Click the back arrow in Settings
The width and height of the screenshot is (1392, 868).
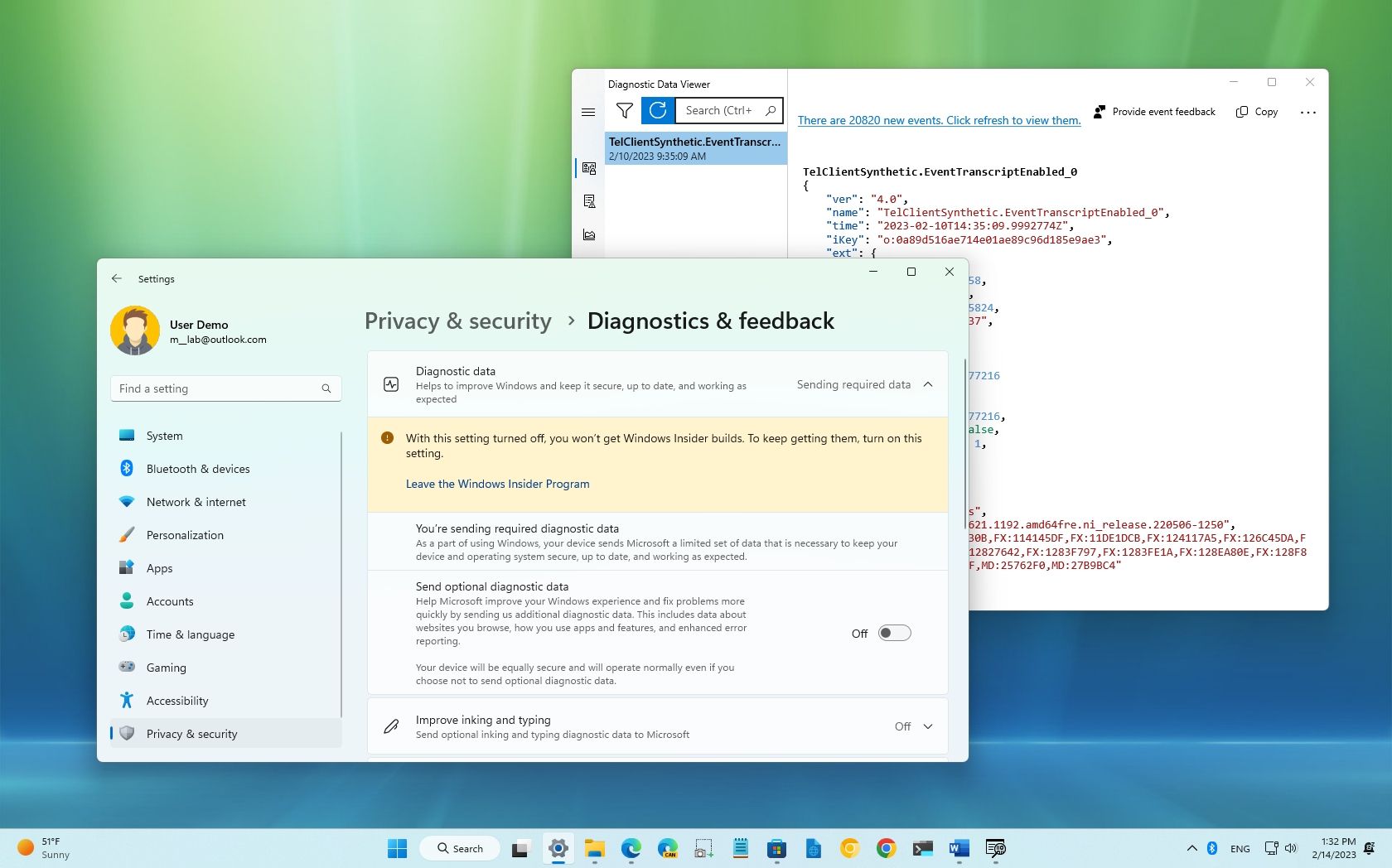pos(117,278)
